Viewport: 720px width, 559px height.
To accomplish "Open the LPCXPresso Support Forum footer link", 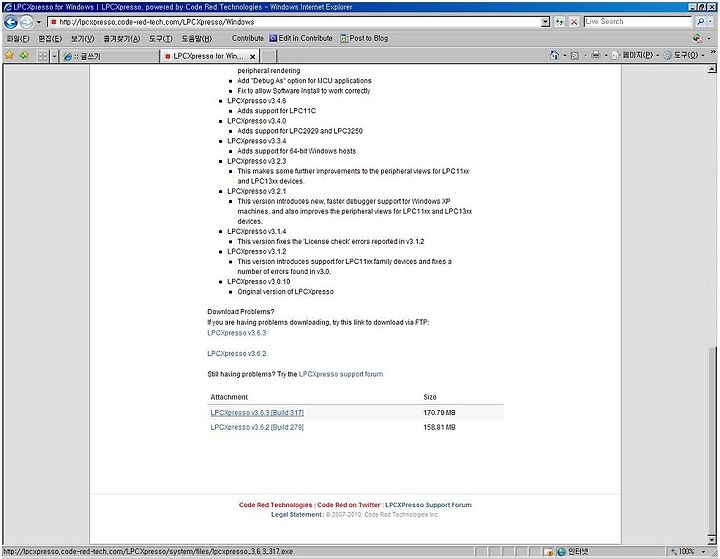I will tap(428, 505).
